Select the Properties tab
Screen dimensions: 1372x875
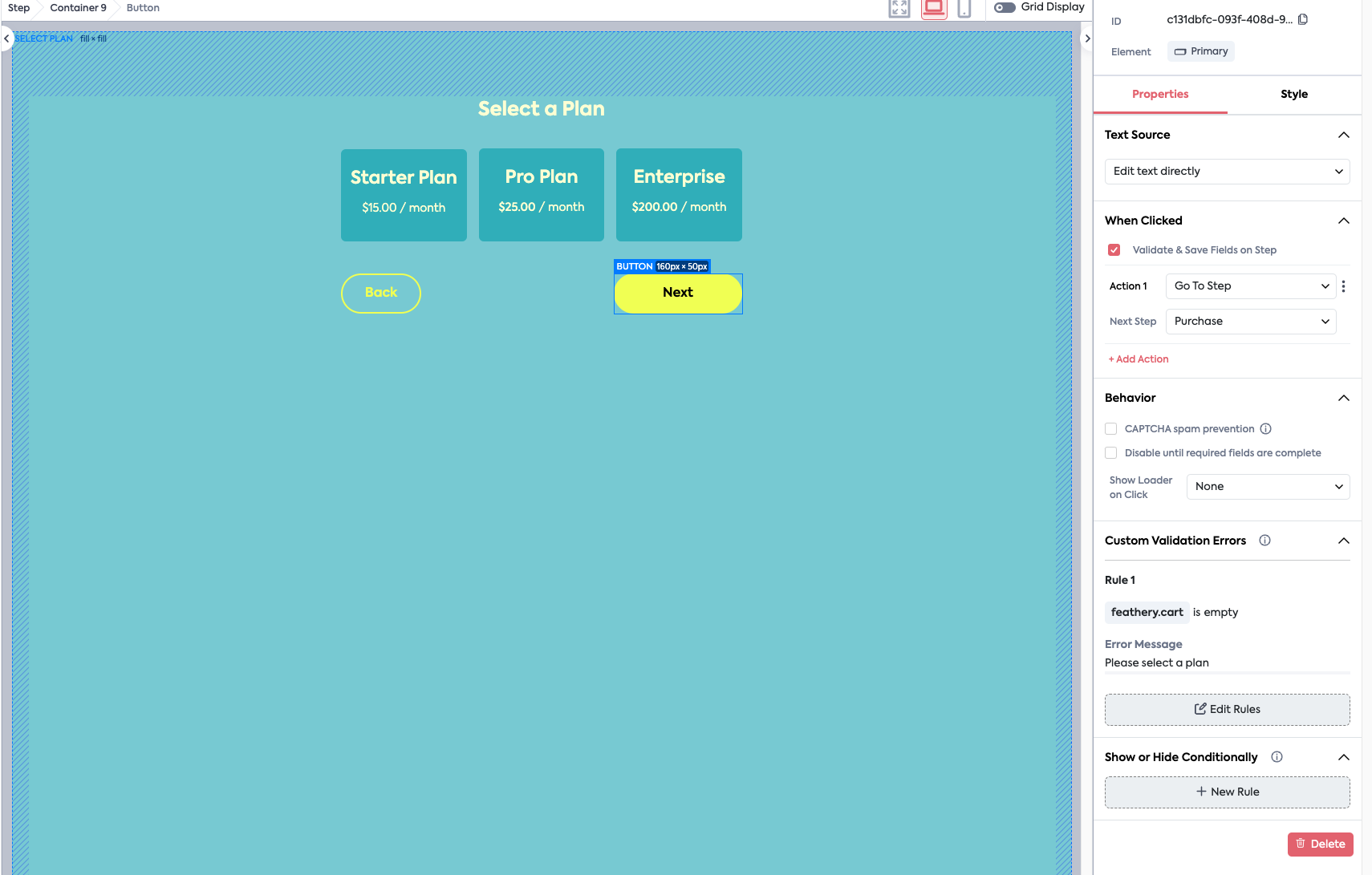[1160, 95]
